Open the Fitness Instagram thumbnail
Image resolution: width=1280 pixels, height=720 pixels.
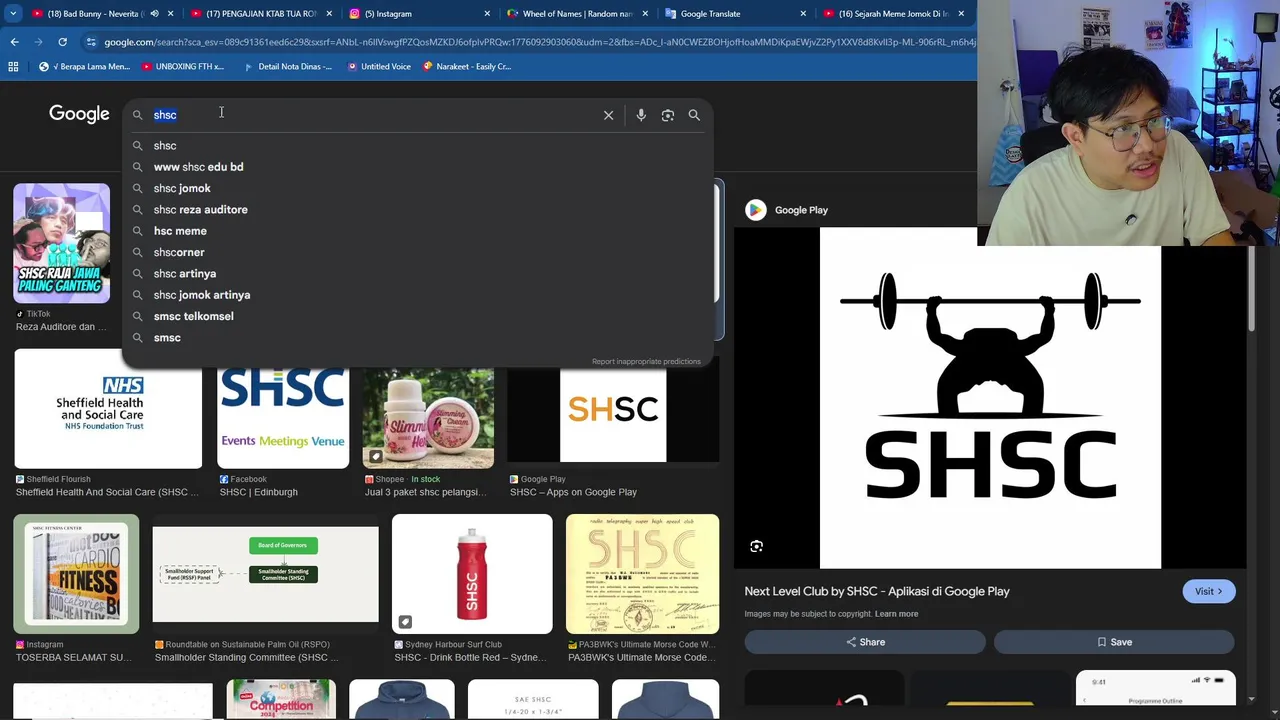pos(77,574)
